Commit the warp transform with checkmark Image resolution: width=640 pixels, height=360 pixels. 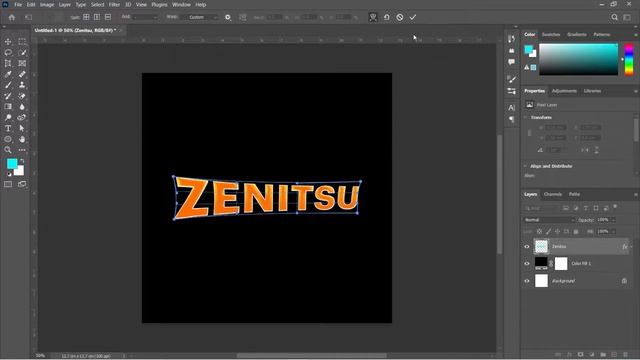click(413, 17)
